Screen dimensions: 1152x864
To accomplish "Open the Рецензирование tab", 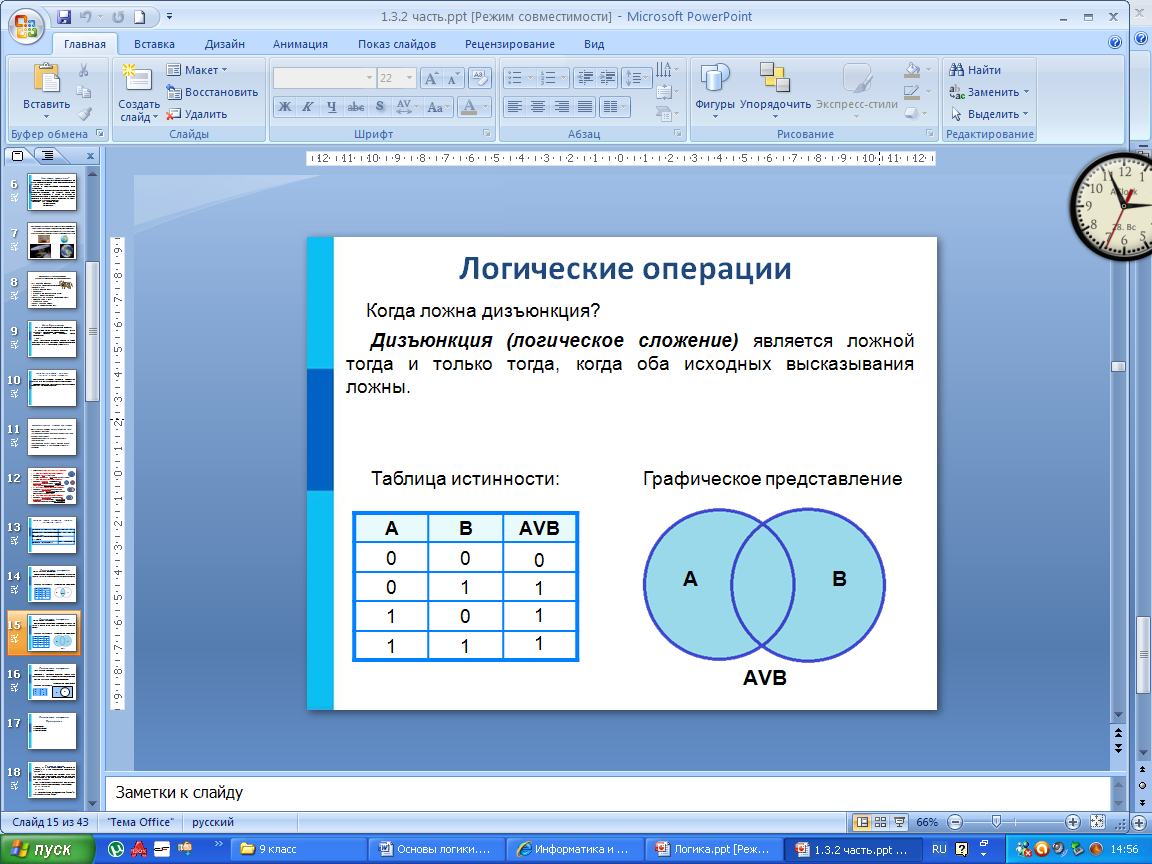I will 510,44.
